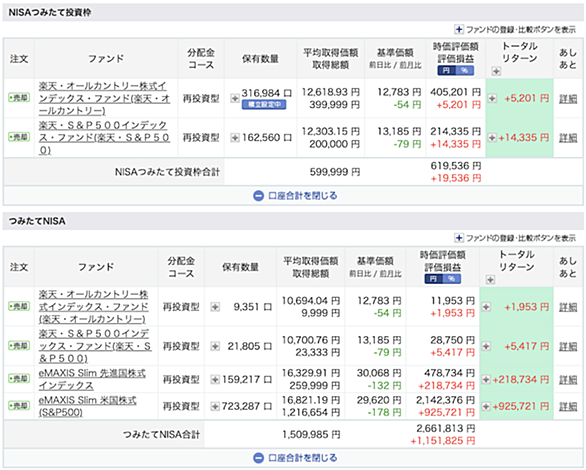Select the +1,151,825 円 total gain
This screenshot has height=470, width=586.
[442, 441]
